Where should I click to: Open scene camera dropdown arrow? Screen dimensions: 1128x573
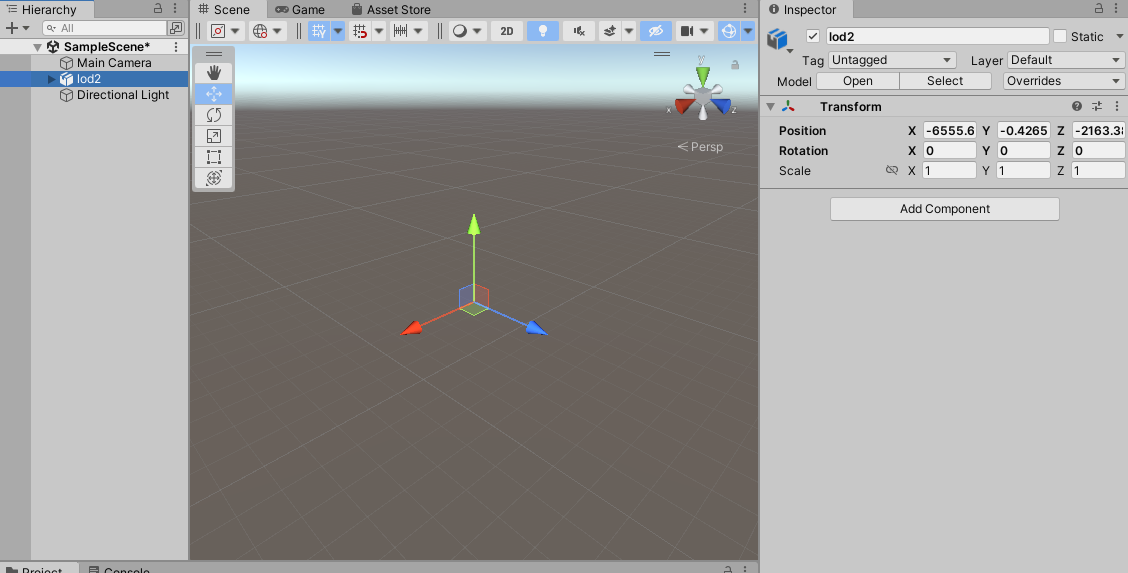(704, 31)
